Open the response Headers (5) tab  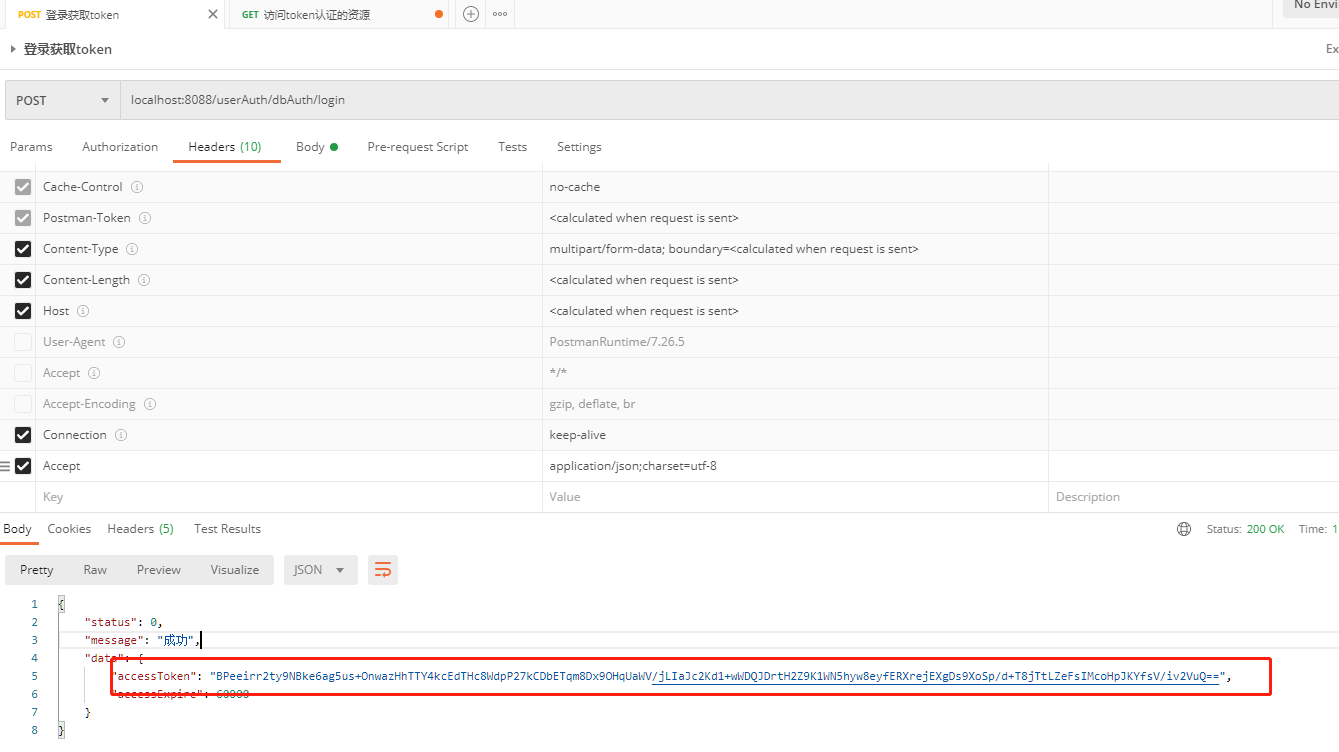140,529
